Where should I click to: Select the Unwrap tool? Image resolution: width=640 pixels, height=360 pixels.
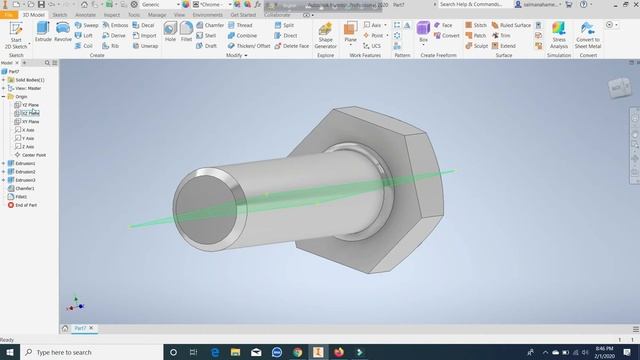click(145, 46)
